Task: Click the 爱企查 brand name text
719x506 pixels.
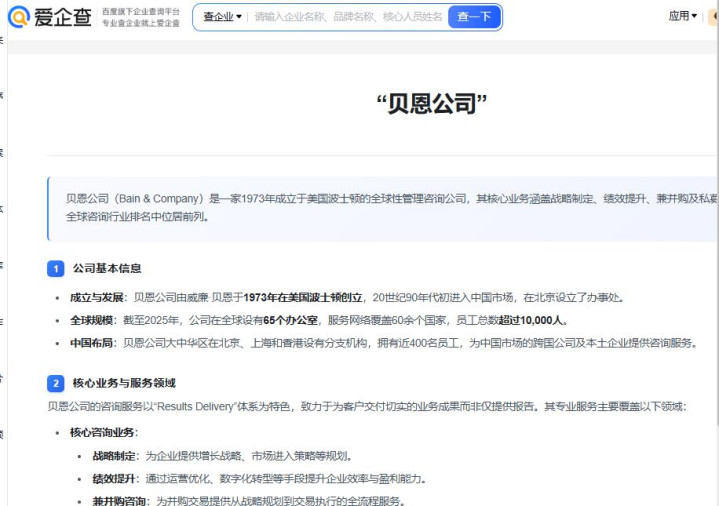Action: (x=63, y=17)
